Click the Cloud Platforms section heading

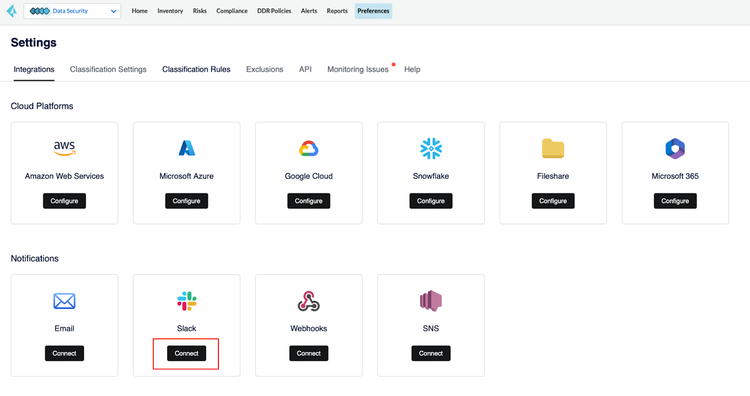(42, 106)
